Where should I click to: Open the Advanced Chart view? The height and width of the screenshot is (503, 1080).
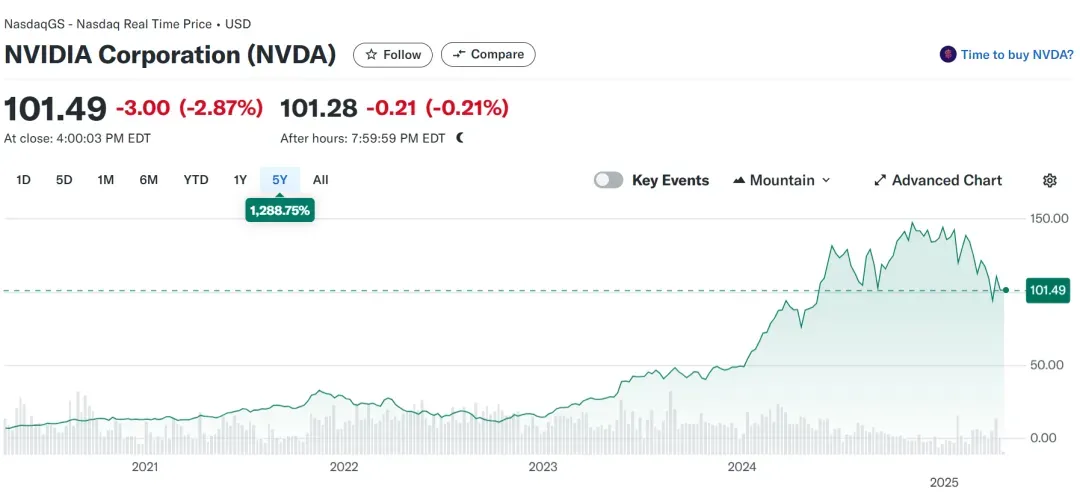946,180
